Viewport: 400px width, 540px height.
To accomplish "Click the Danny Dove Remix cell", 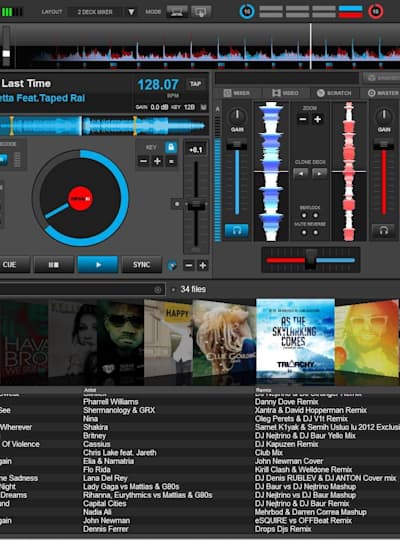I will click(287, 402).
